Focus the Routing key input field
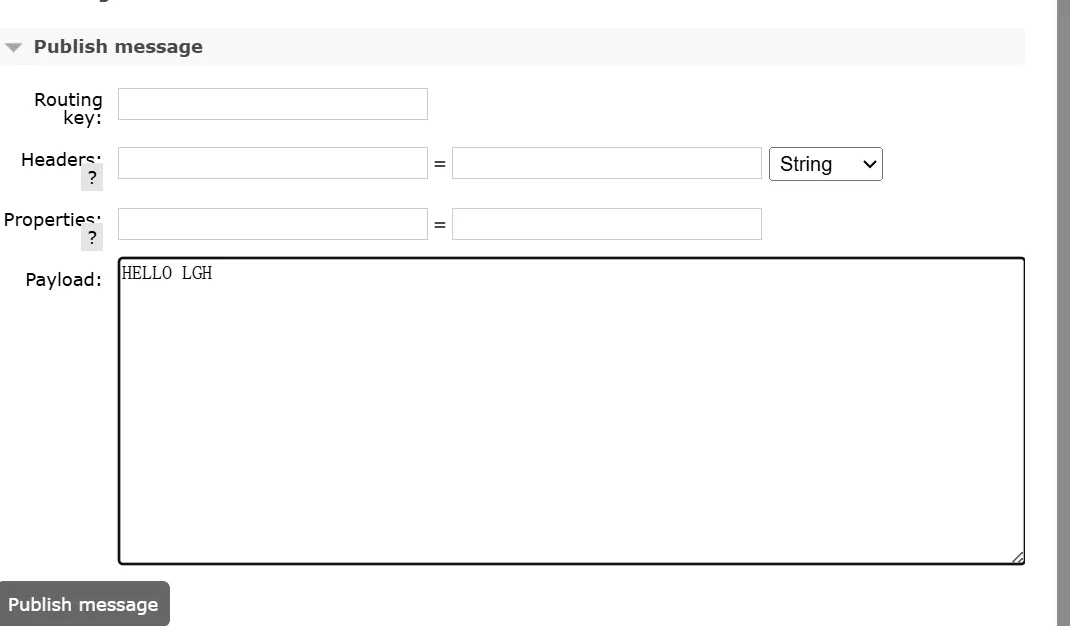Screen dimensions: 1070x626 [272, 104]
